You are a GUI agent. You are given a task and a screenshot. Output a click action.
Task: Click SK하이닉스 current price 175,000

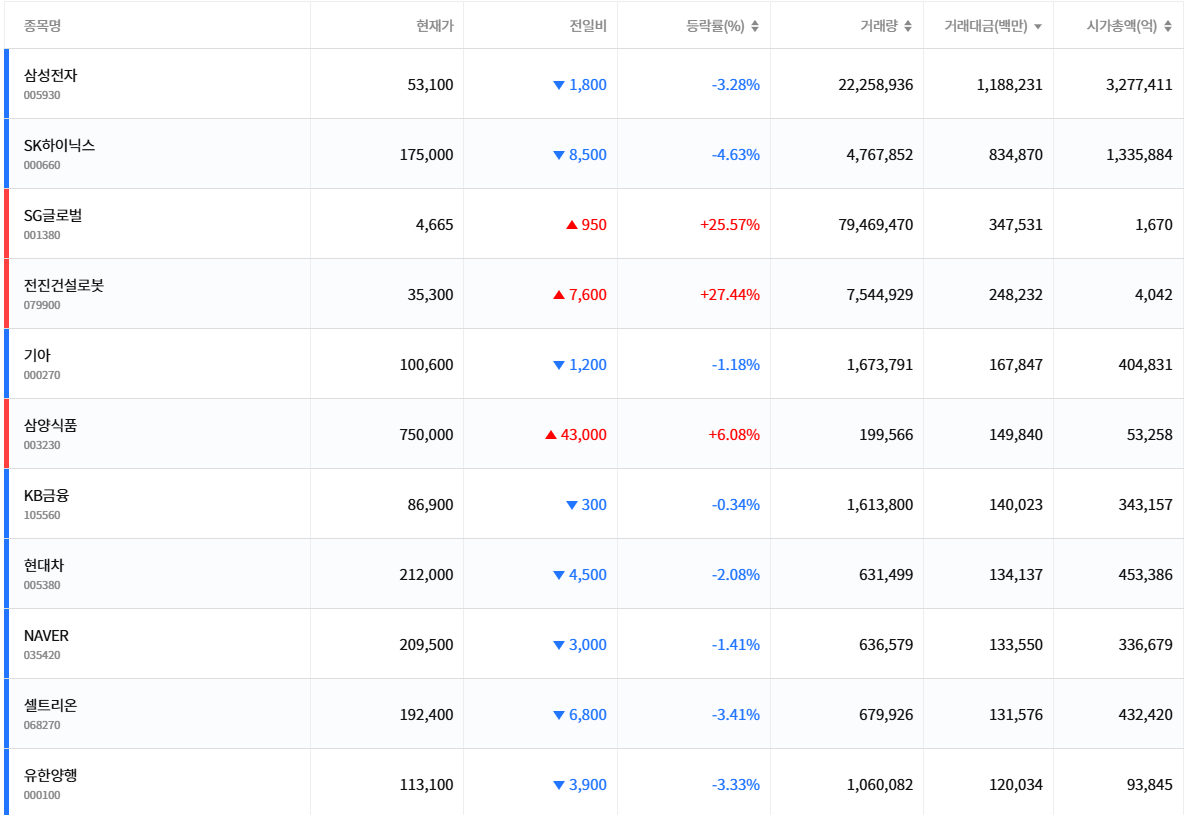pos(426,154)
